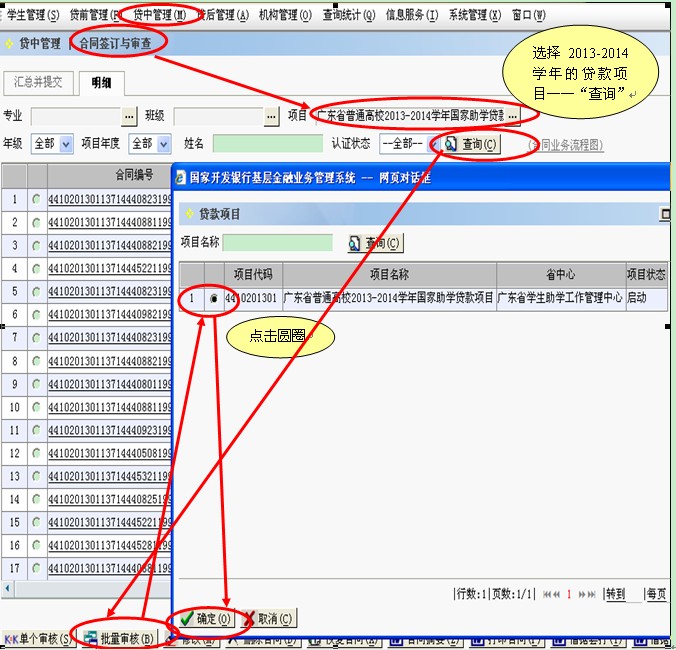Select radio button in contract row 16

[x=37, y=545]
